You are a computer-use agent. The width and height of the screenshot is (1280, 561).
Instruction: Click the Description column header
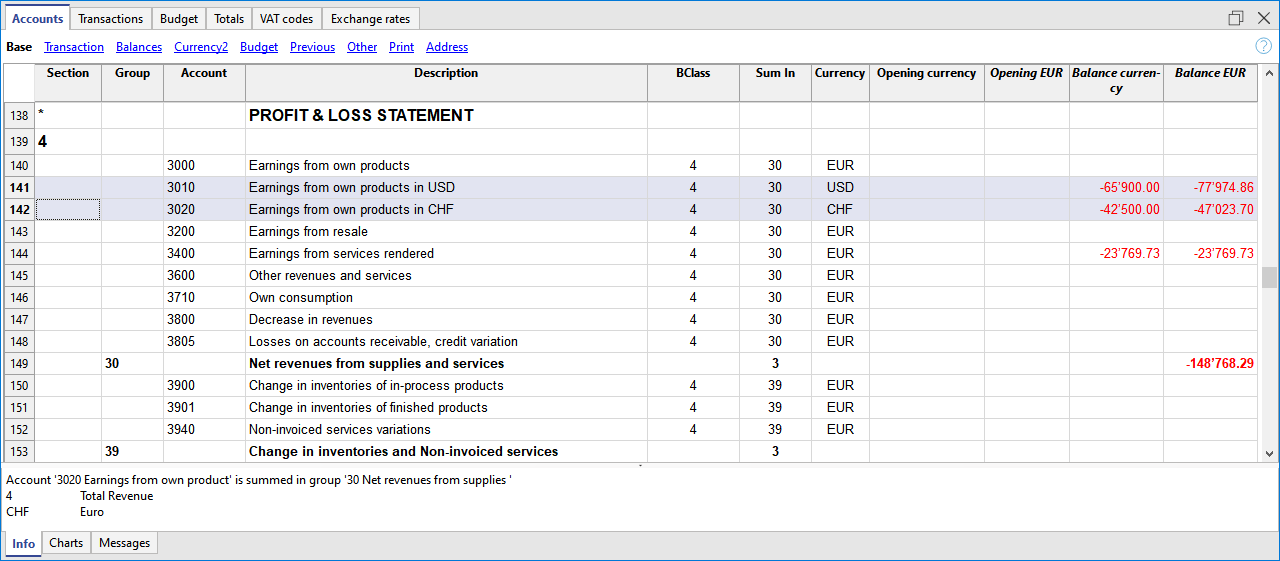pos(446,73)
